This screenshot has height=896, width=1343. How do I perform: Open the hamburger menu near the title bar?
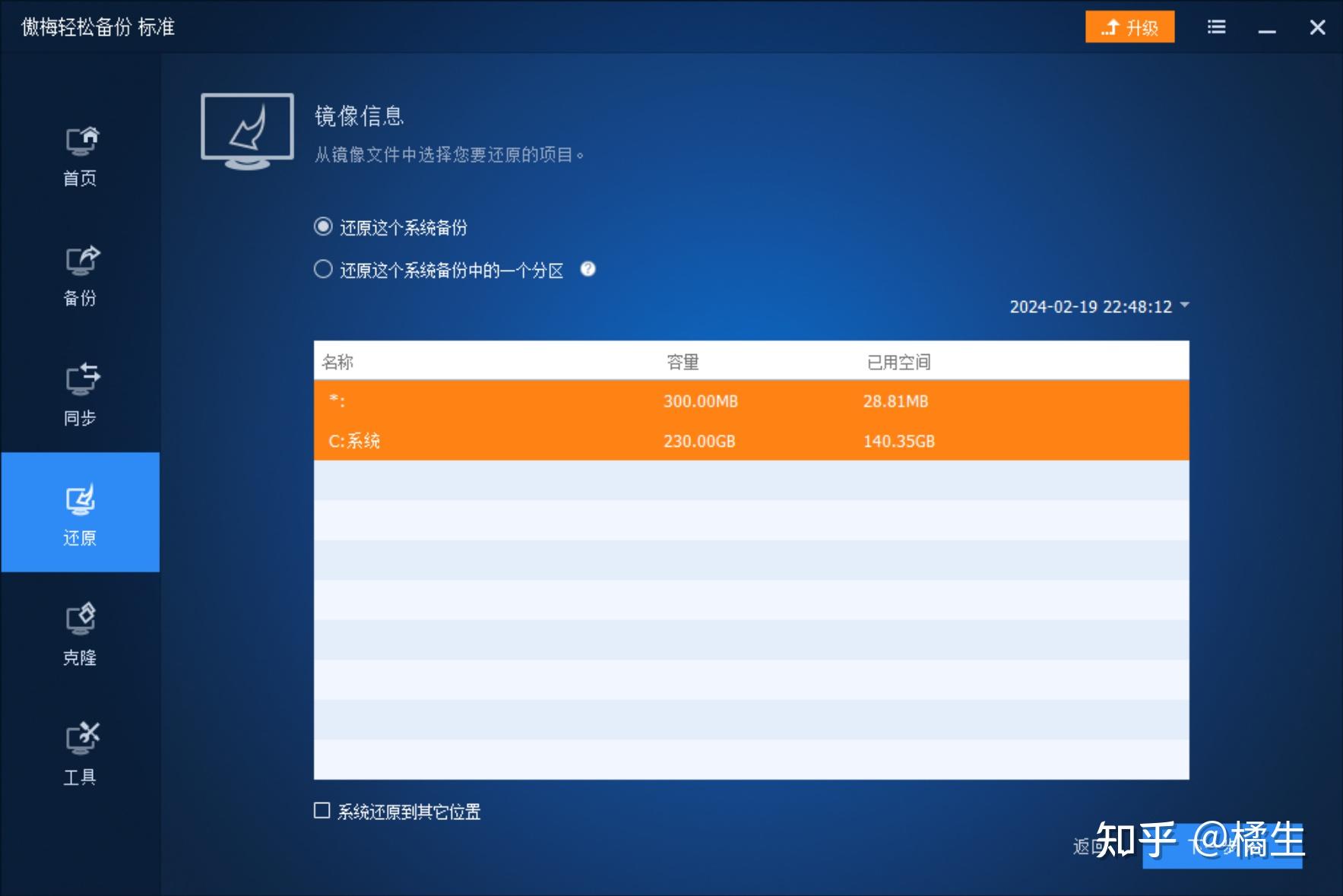[1217, 27]
